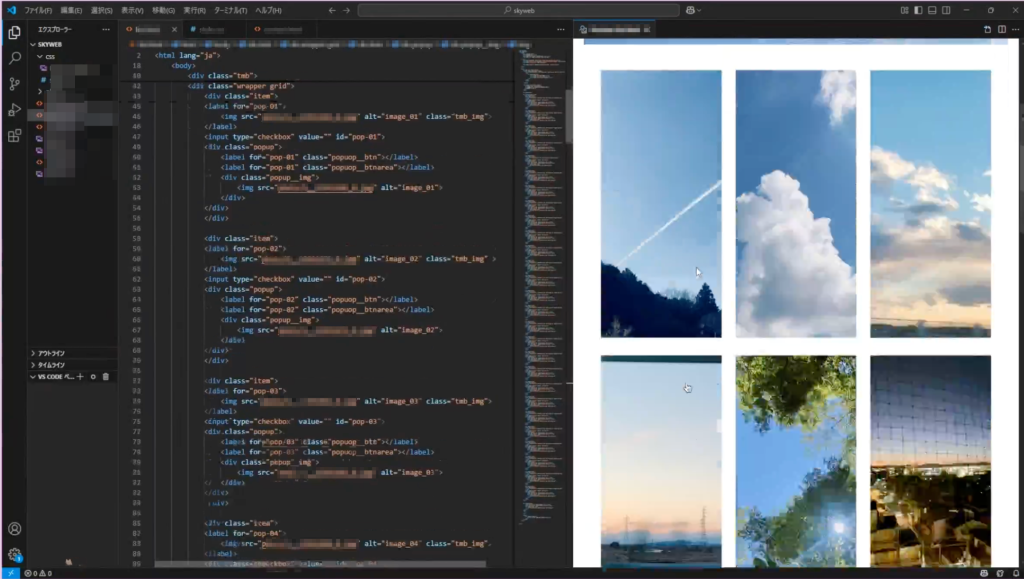This screenshot has width=1024, height=579.
Task: Open the ファイル(F) menu
Action: (38, 10)
